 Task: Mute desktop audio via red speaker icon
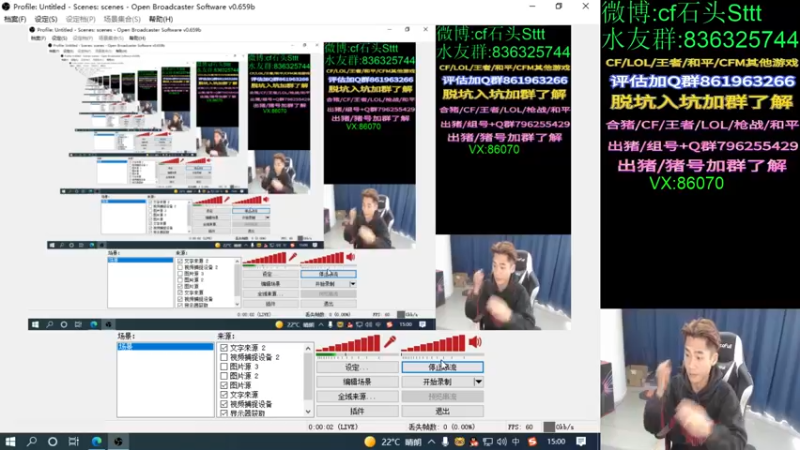(475, 341)
